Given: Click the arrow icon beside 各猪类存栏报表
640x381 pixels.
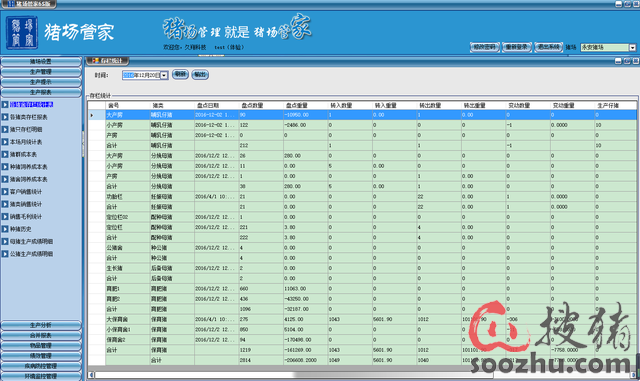Looking at the screenshot, I should point(5,117).
